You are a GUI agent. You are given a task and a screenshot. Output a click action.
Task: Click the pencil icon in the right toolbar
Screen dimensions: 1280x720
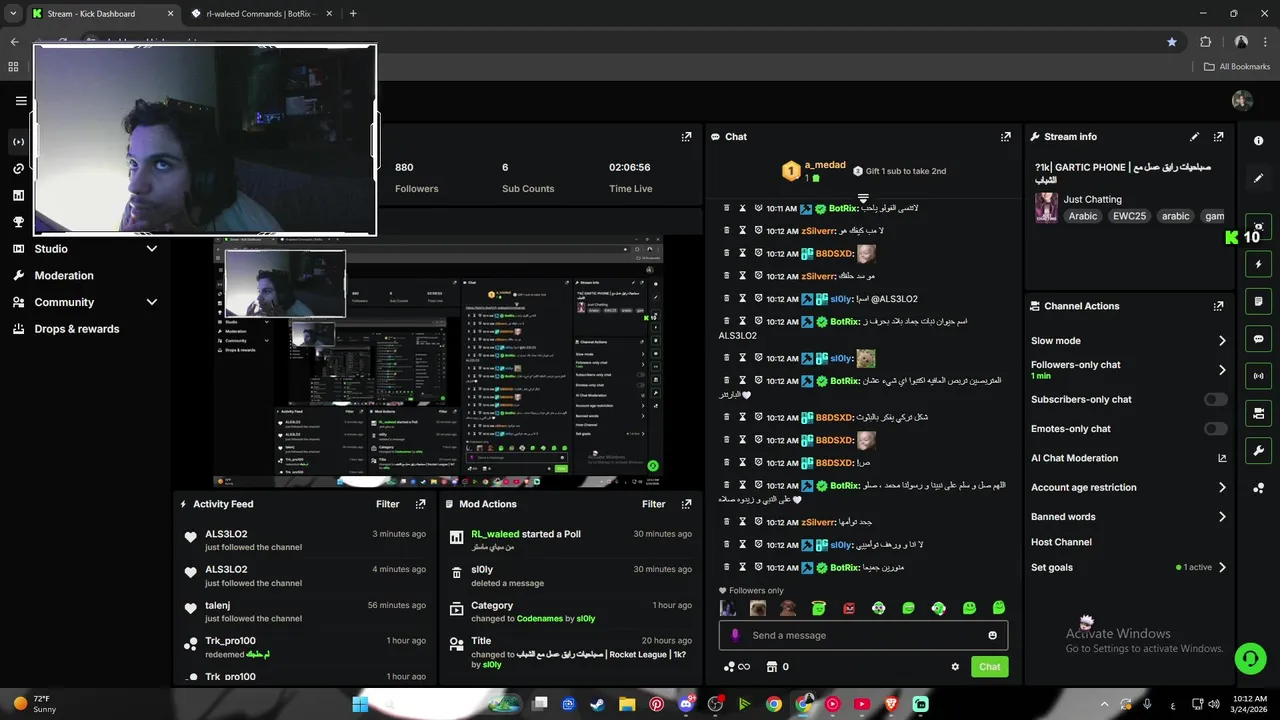click(x=1258, y=178)
